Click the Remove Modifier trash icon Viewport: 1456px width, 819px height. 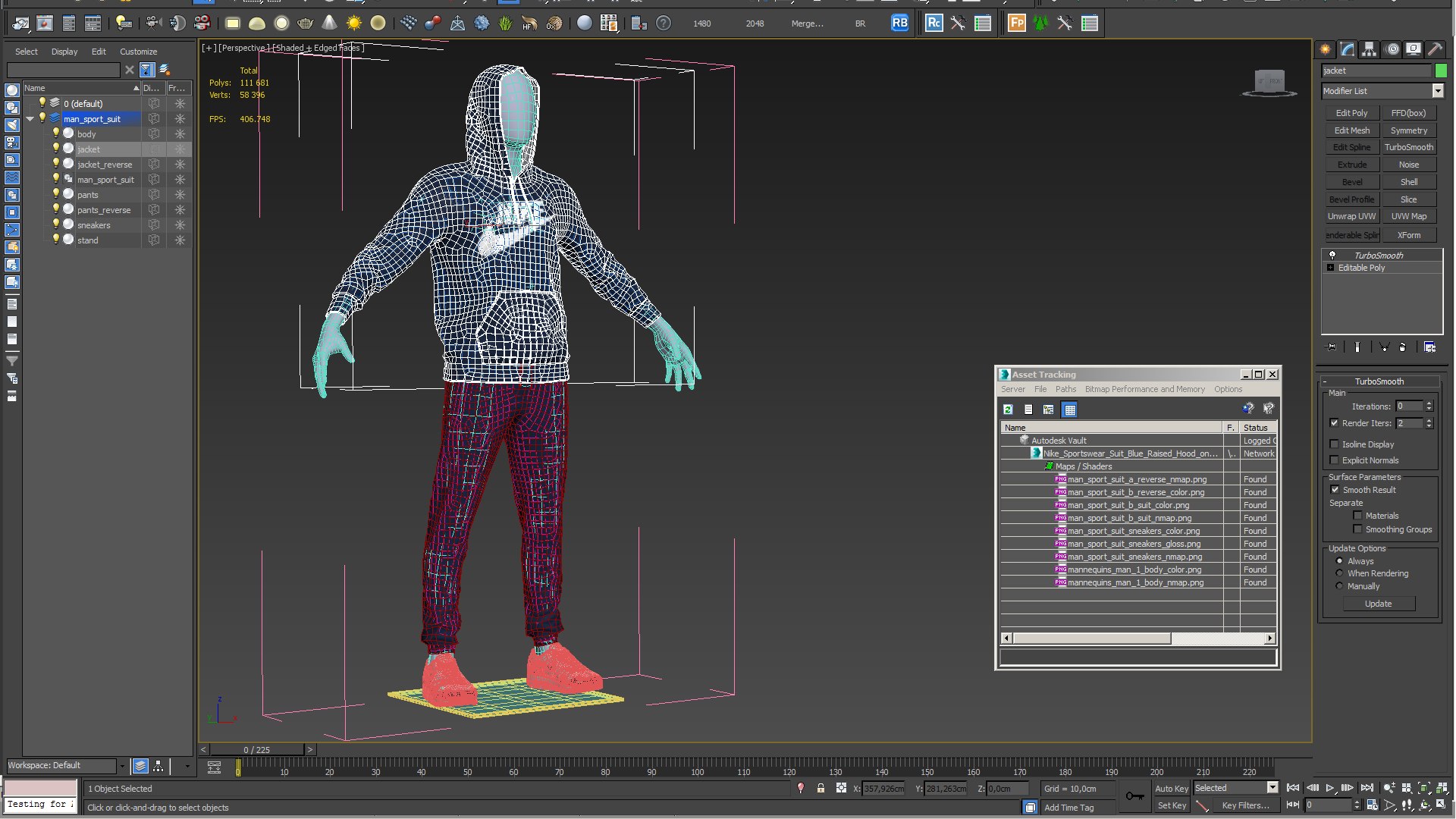click(x=1403, y=347)
